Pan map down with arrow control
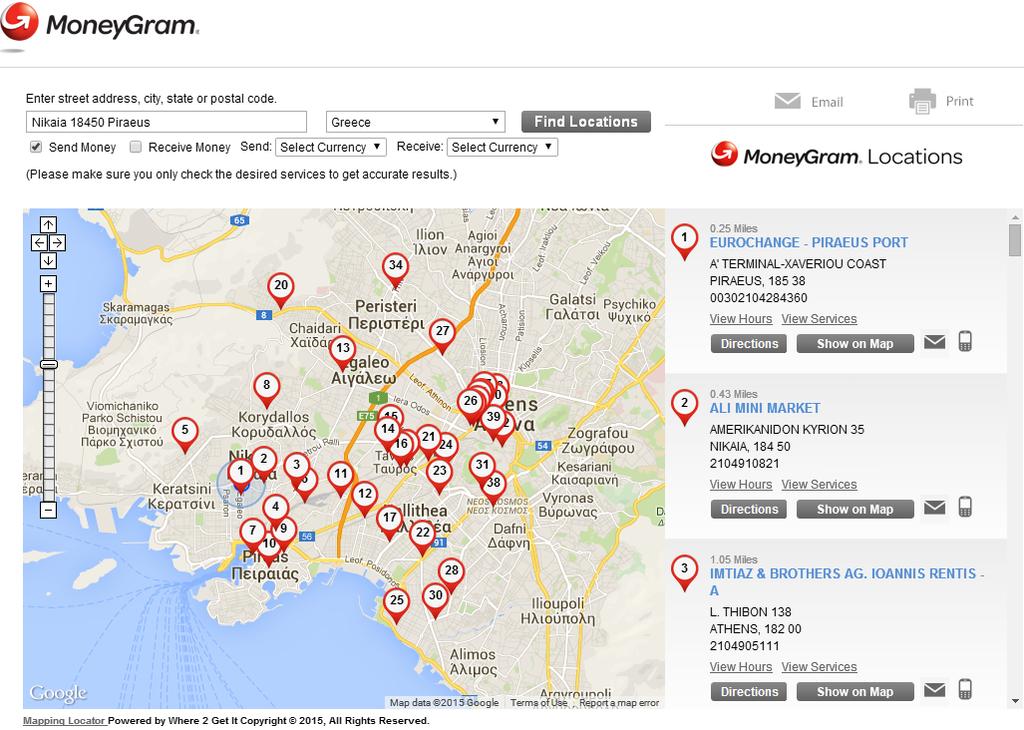This screenshot has width=1024, height=730. click(48, 261)
